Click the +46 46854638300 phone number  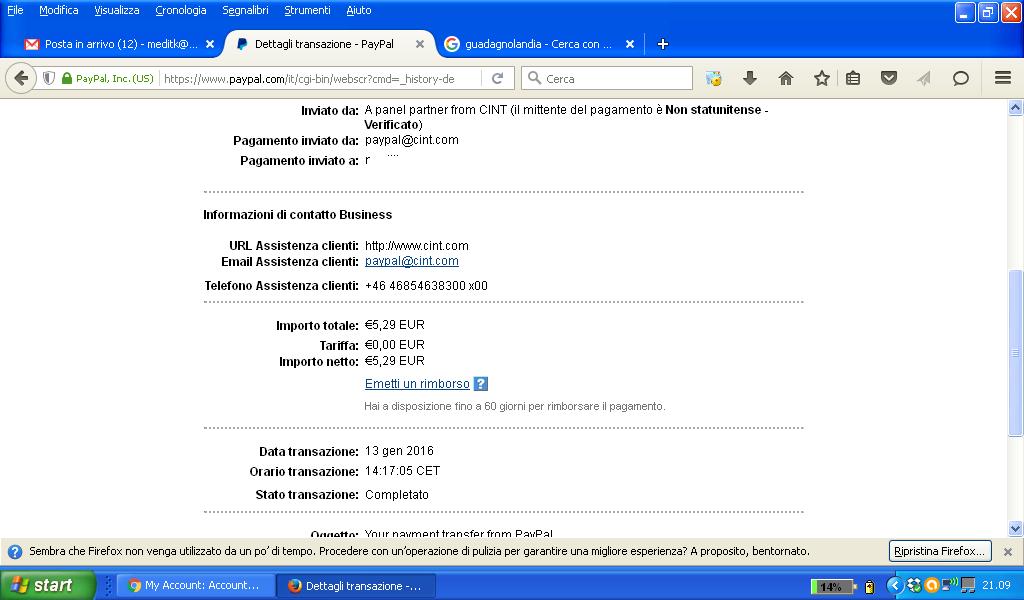(x=426, y=285)
